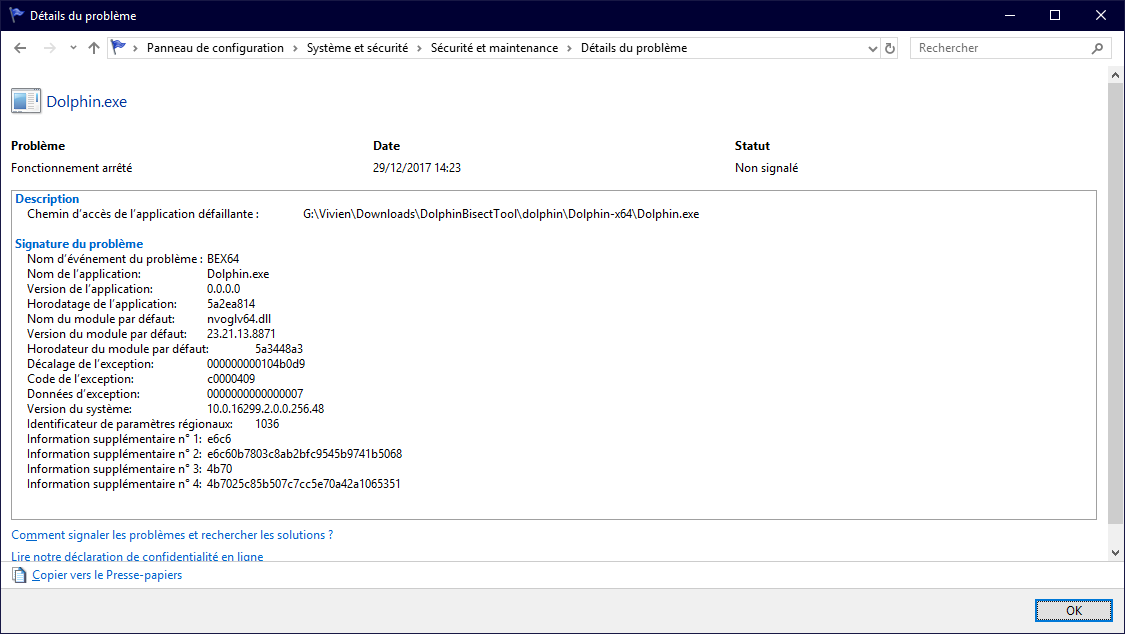Click the clipboard copy icon
Image resolution: width=1125 pixels, height=634 pixels.
coord(19,575)
